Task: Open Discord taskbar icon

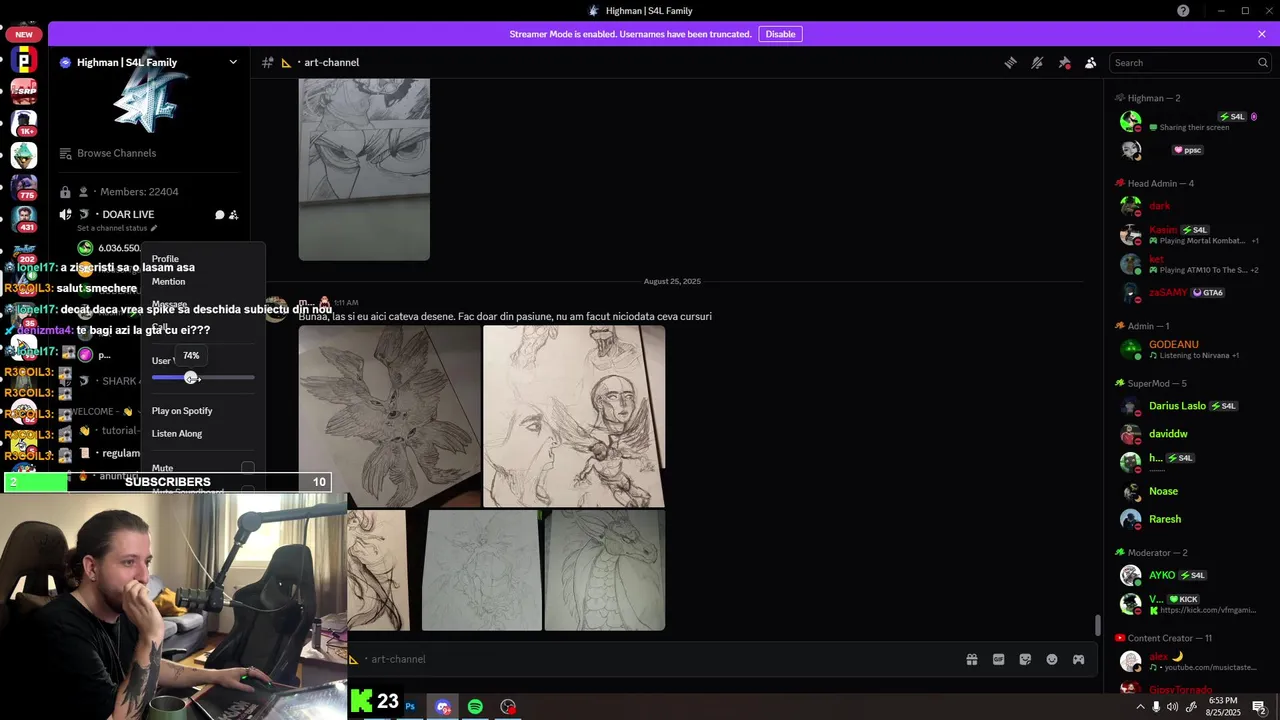Action: 443,706
